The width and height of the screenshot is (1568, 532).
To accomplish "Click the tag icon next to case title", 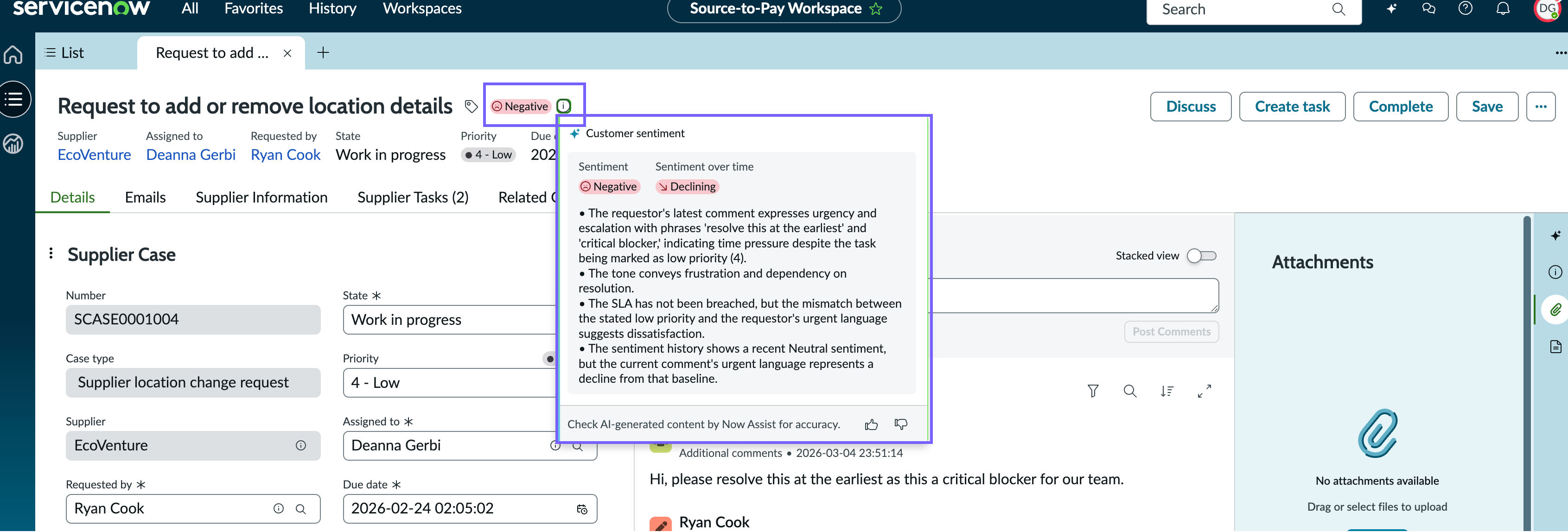I will pyautogui.click(x=471, y=107).
